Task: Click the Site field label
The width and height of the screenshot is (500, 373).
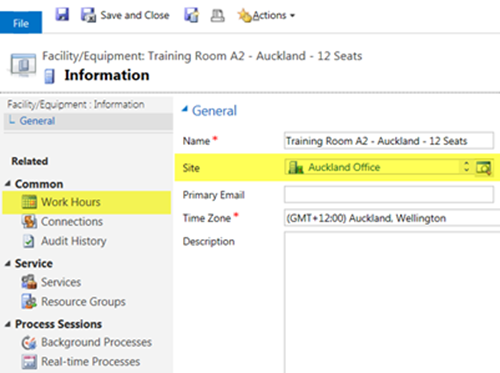Action: pos(191,168)
